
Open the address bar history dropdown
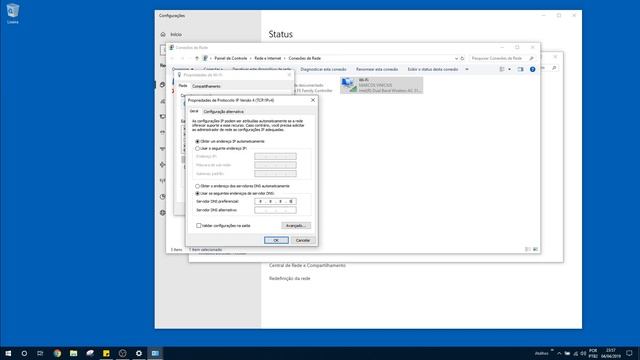tap(456, 58)
